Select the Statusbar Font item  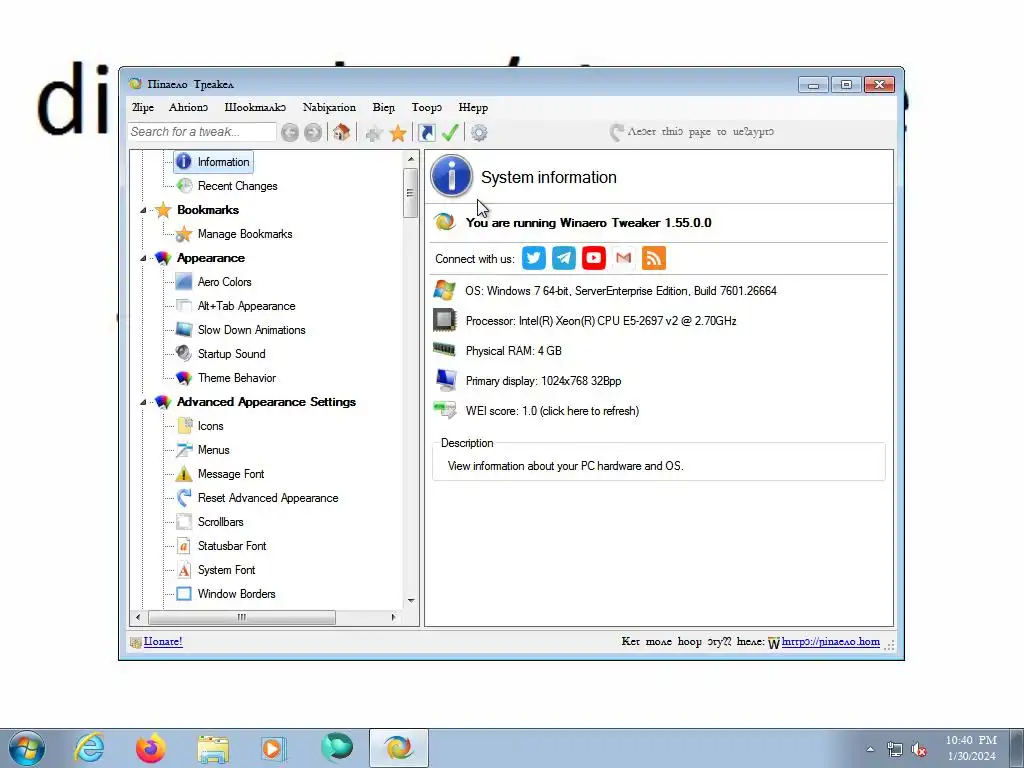(232, 546)
